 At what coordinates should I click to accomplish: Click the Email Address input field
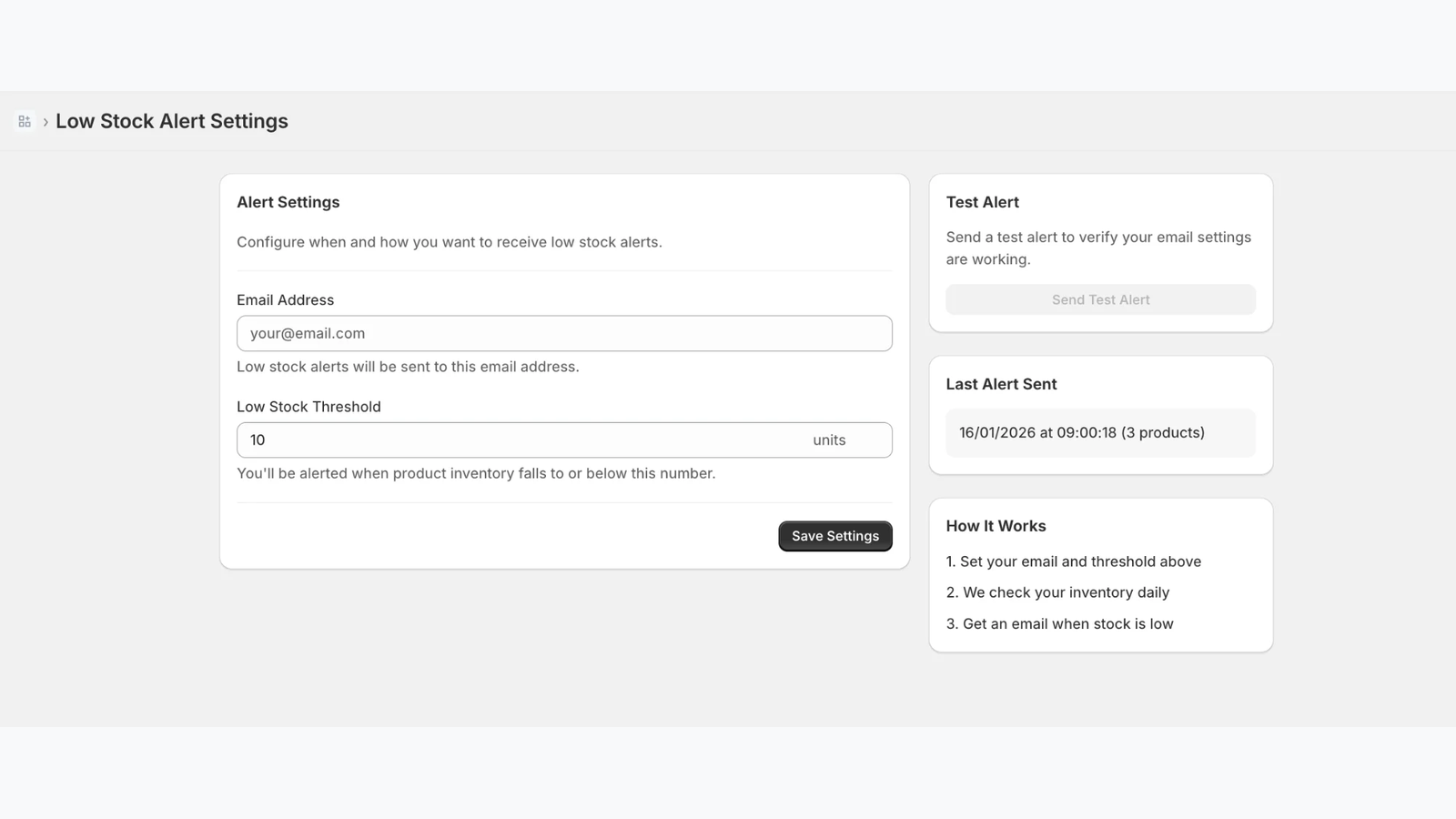[564, 333]
